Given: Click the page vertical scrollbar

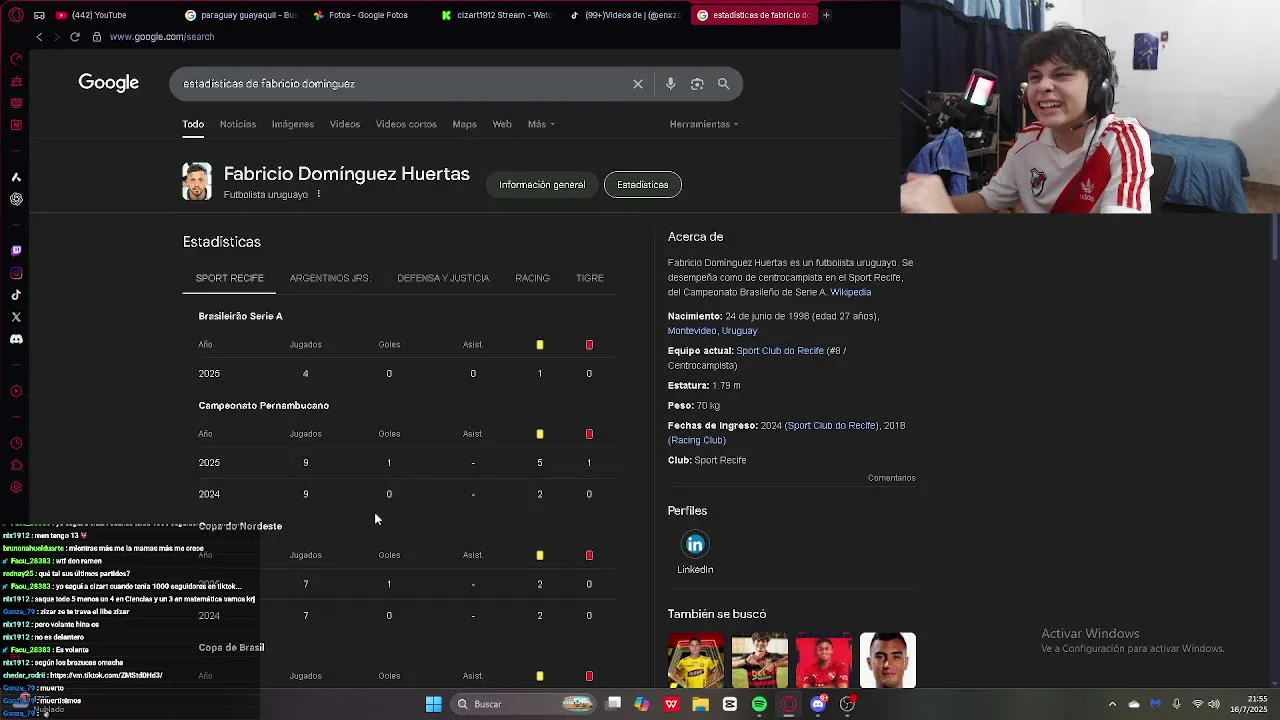Looking at the screenshot, I should [1274, 240].
